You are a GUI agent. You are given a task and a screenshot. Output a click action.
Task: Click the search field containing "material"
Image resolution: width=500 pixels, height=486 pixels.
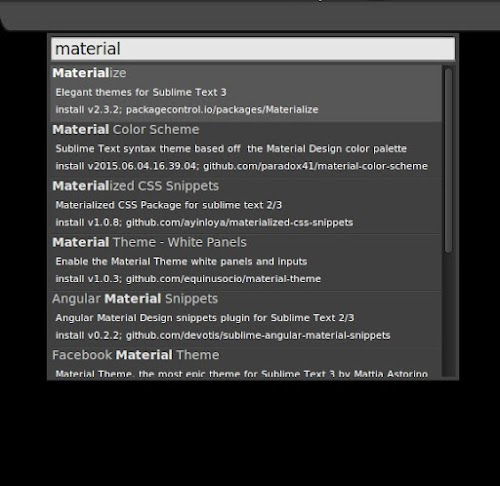tap(253, 49)
